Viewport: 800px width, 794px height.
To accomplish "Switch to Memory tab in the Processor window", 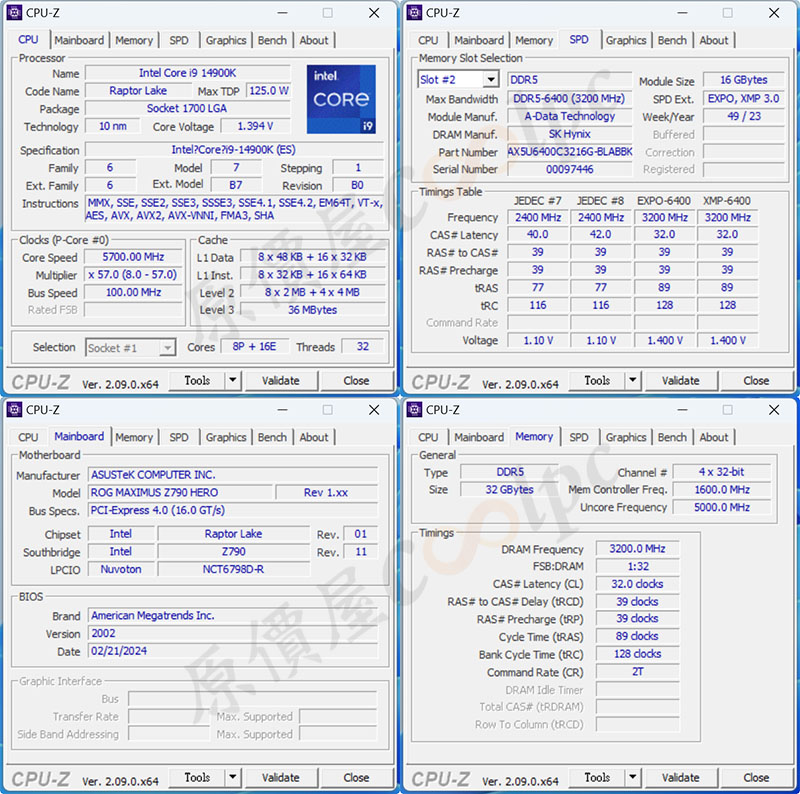I will (x=134, y=40).
